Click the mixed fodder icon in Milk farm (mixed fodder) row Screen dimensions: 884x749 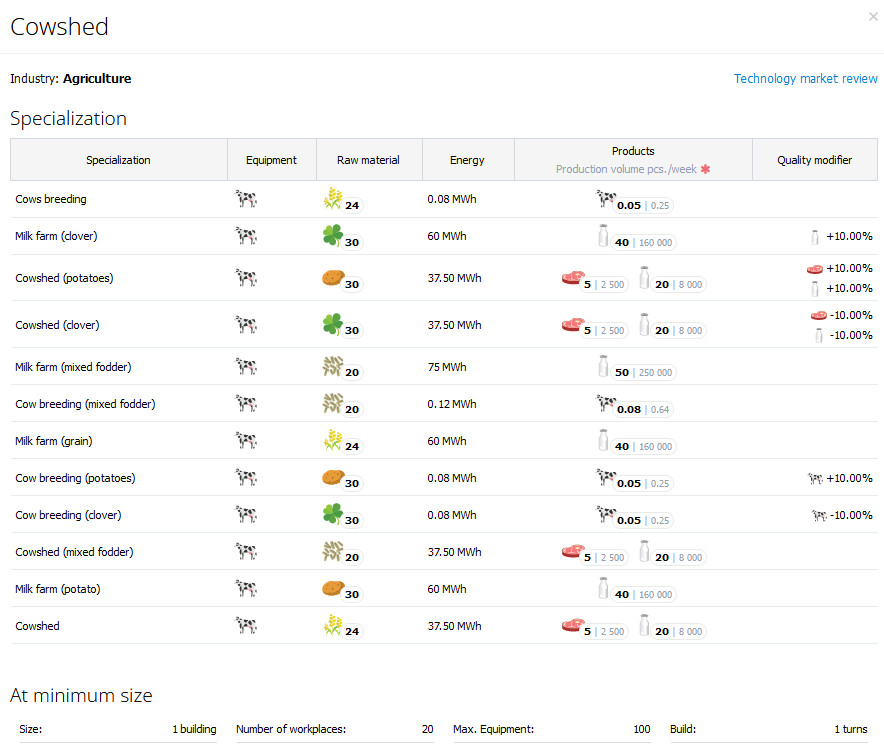point(333,366)
